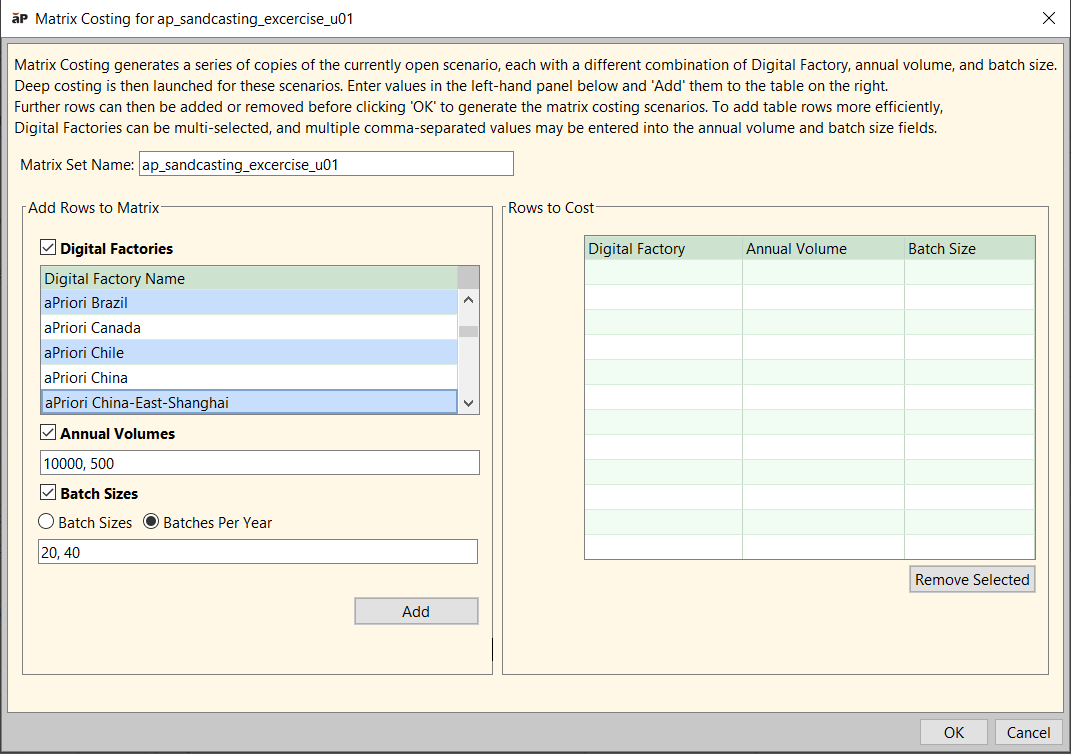This screenshot has width=1071, height=754.
Task: Focus the batch values input field
Action: tap(258, 552)
